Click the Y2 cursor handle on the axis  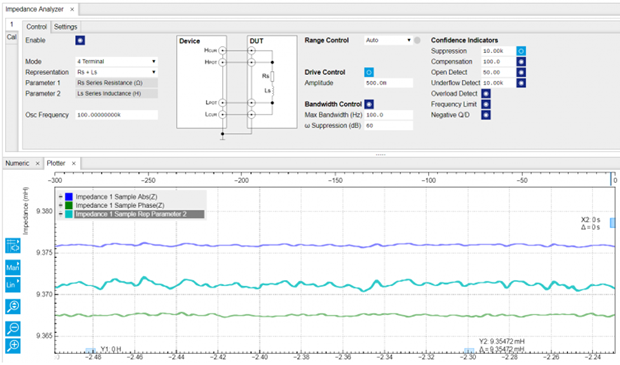click(x=469, y=350)
